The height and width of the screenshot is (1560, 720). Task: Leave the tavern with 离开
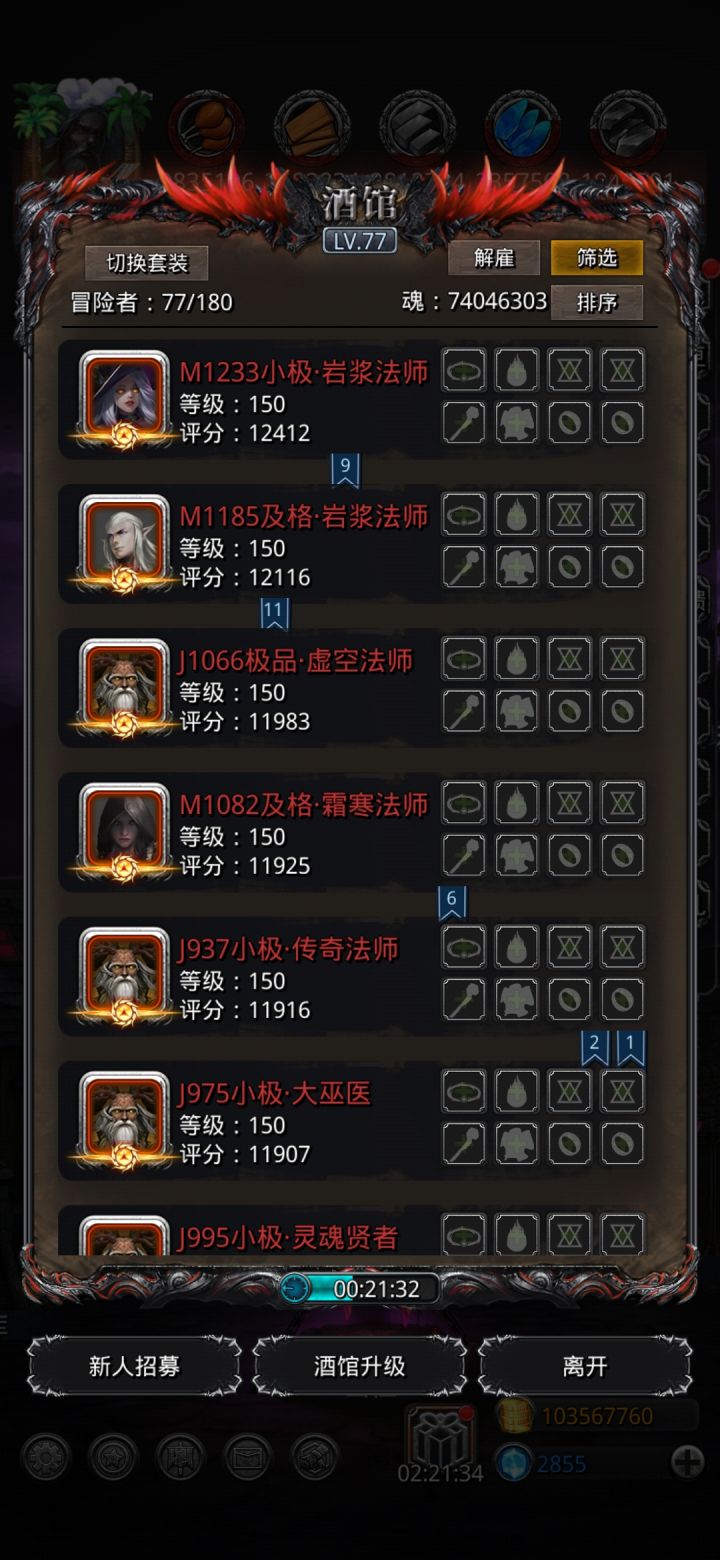tap(585, 1366)
